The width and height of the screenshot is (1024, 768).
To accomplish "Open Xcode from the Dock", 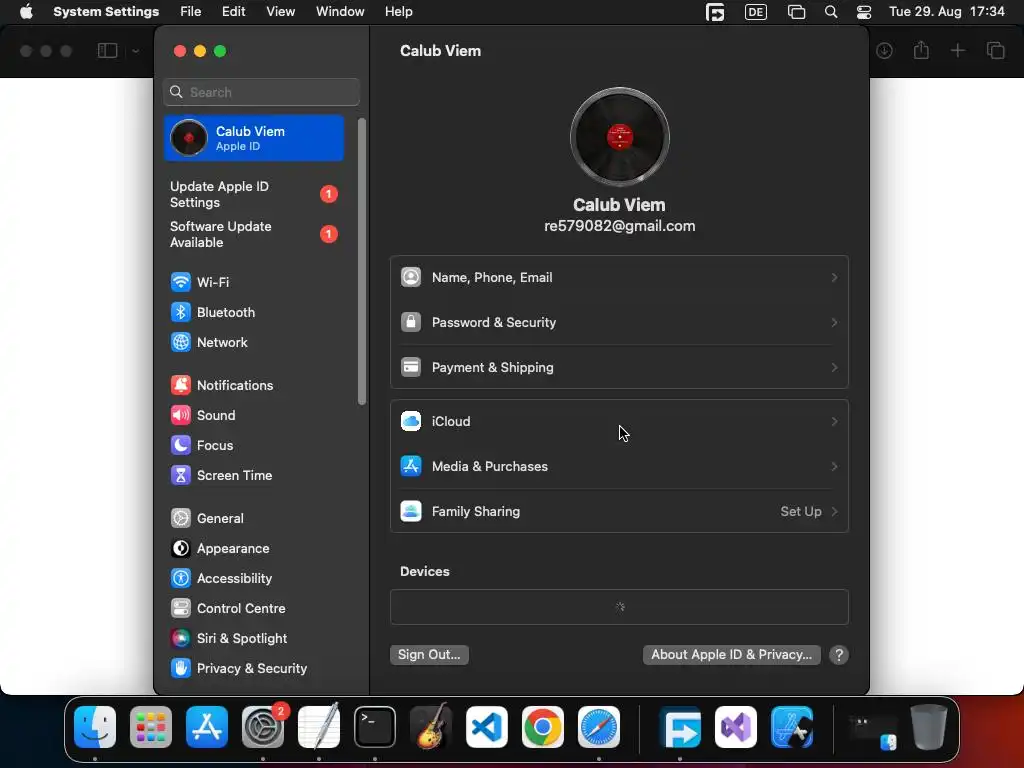I will pos(792,727).
